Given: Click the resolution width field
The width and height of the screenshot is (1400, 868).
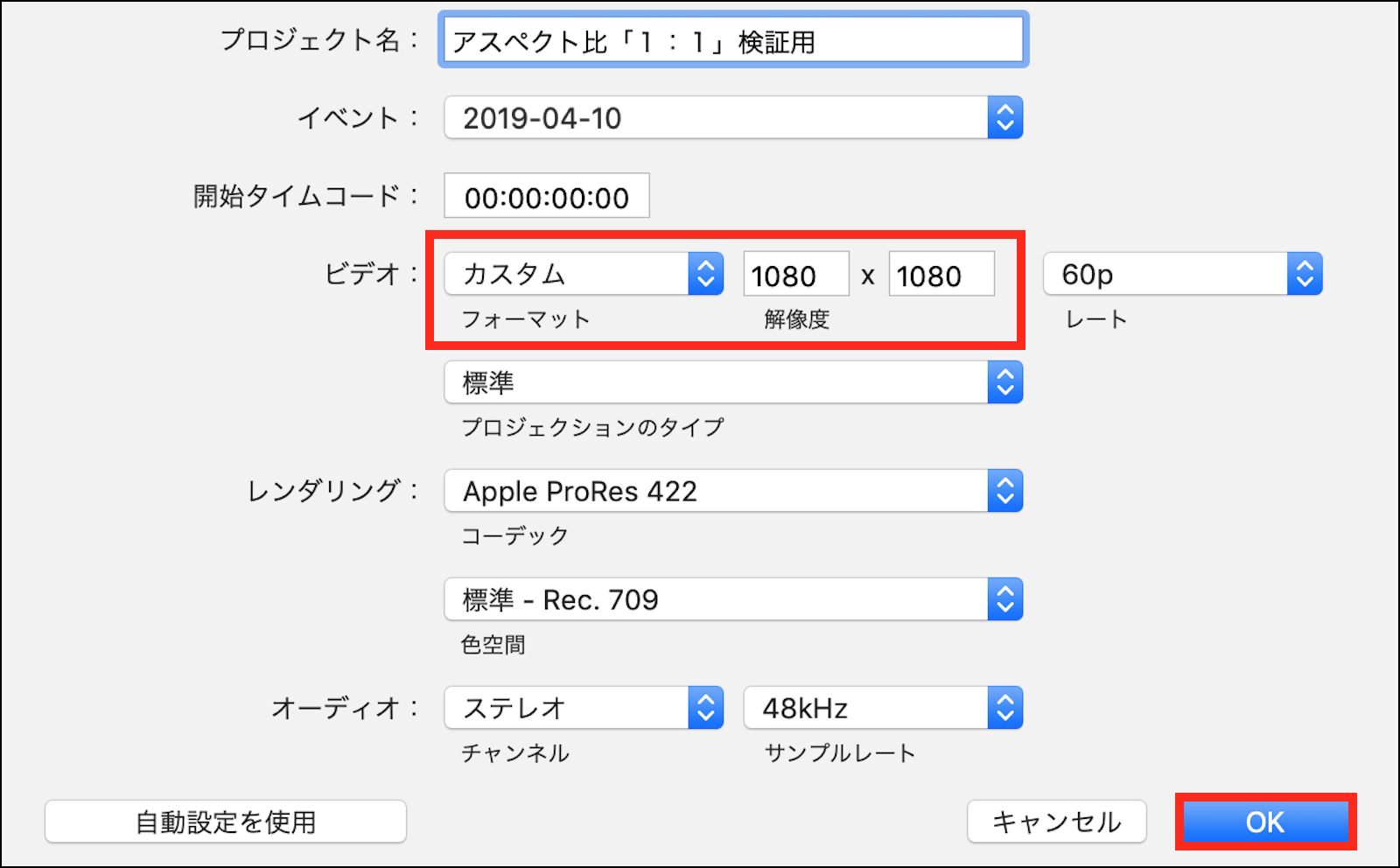Looking at the screenshot, I should coord(795,275).
